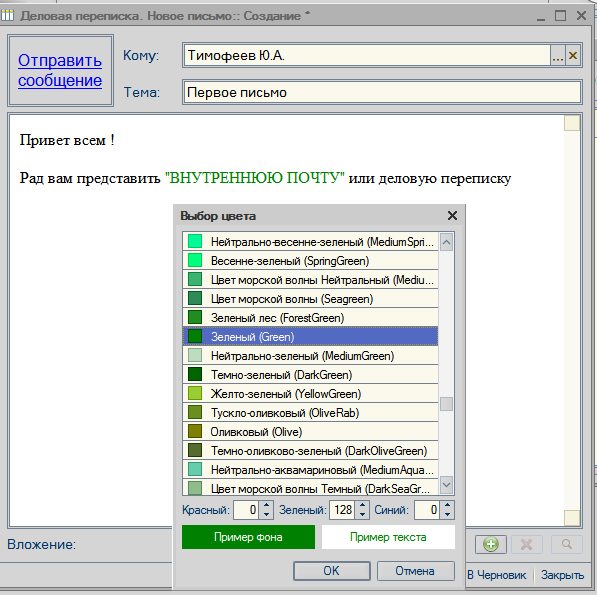Confirm color with the OK button
This screenshot has width=597, height=595.
(x=332, y=571)
